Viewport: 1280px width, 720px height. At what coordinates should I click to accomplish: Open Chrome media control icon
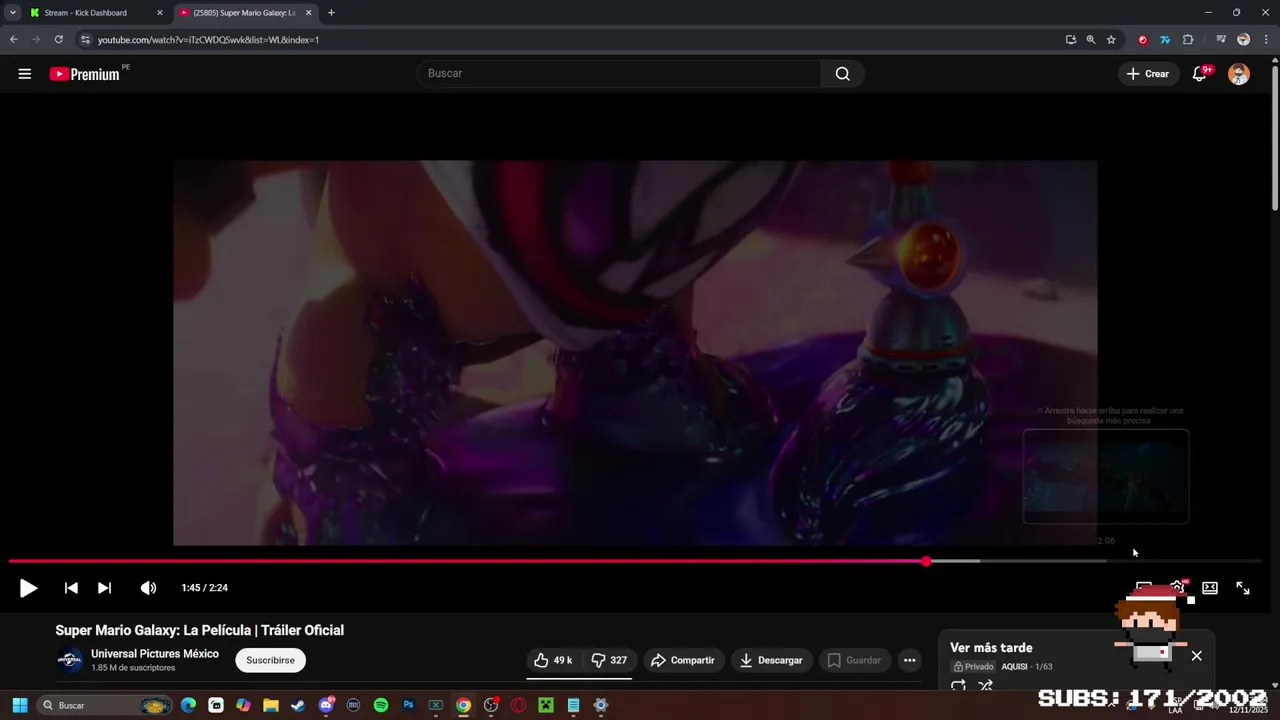[x=1221, y=40]
